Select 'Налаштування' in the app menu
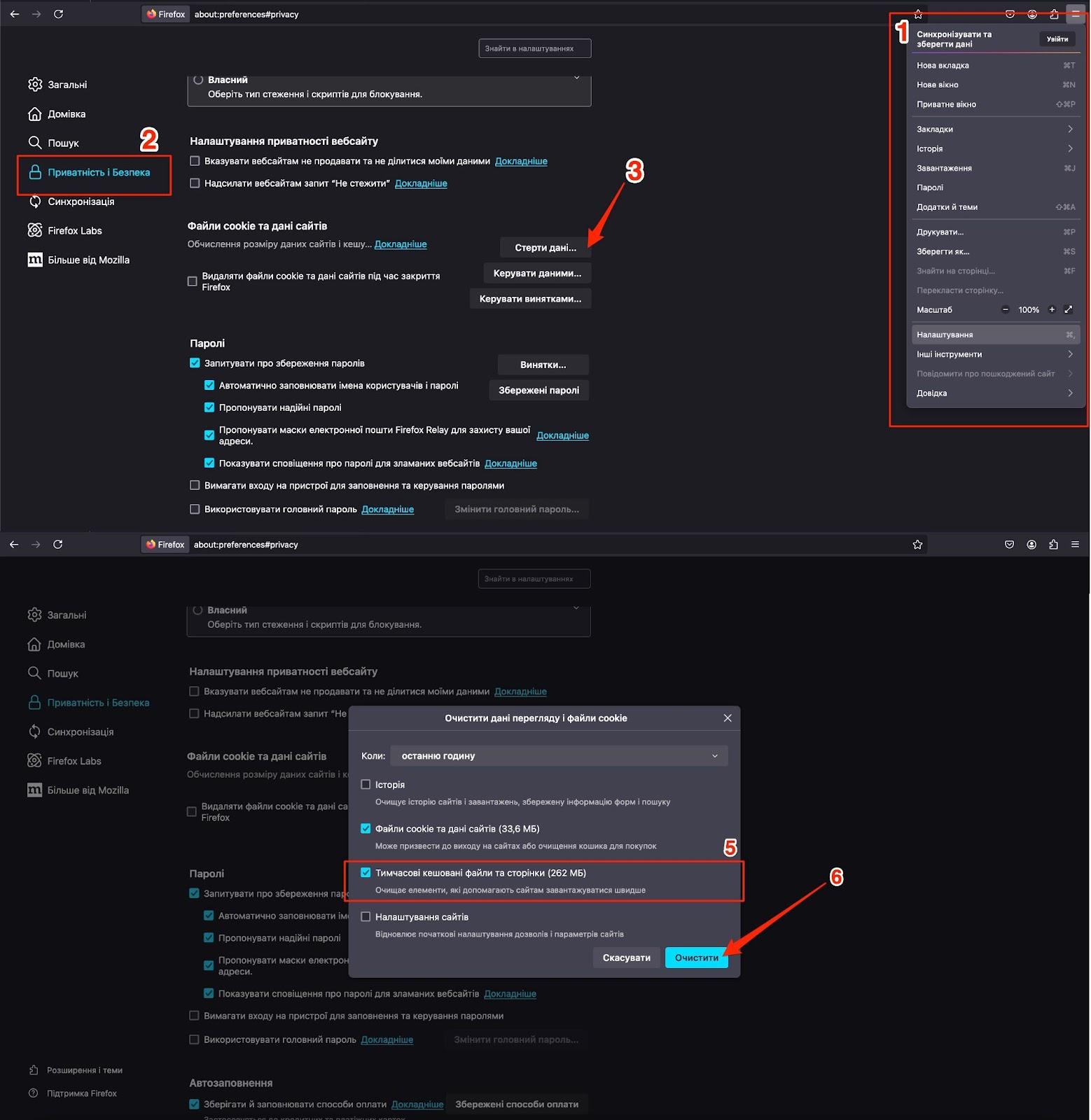Screen dimensions: 1091x1120 pyautogui.click(x=995, y=335)
